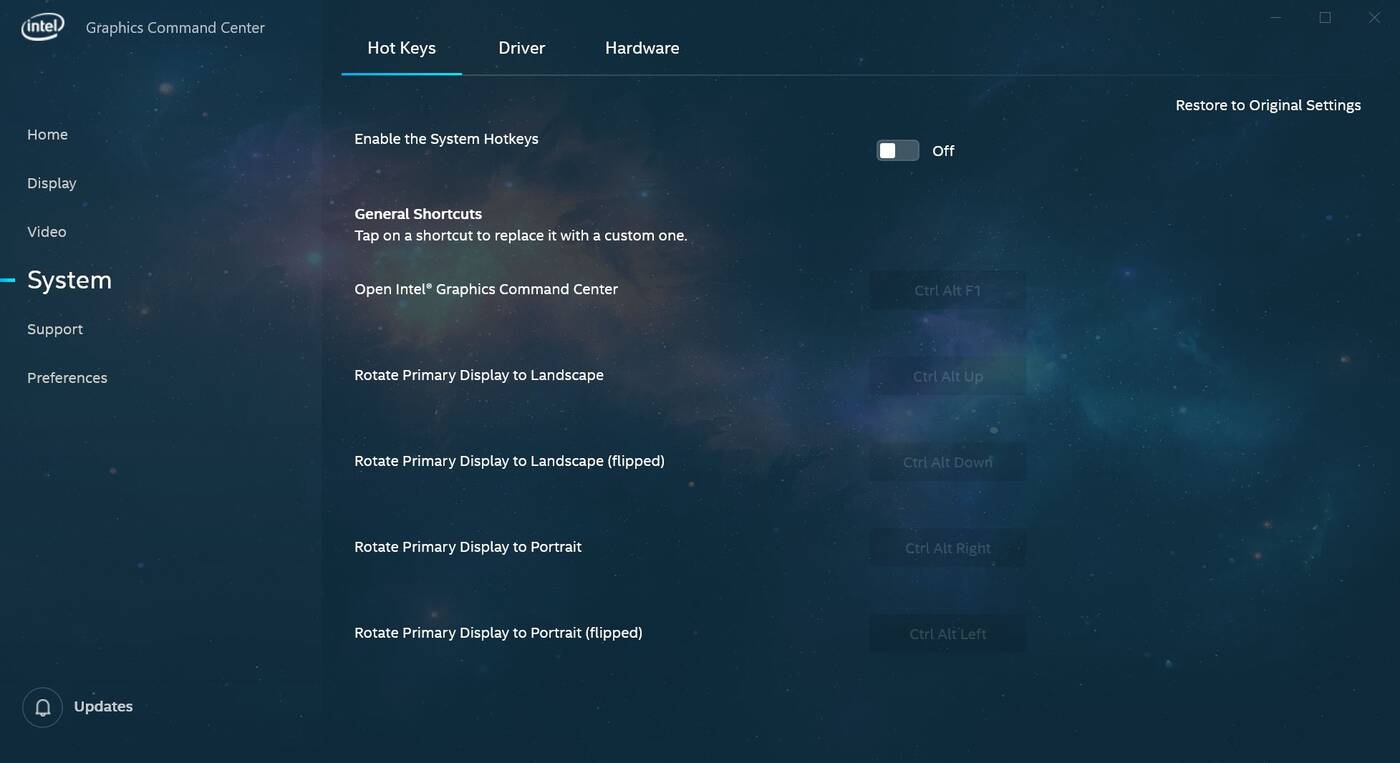This screenshot has width=1400, height=763.
Task: Maximize the Graphics Command Center window
Action: [1325, 18]
